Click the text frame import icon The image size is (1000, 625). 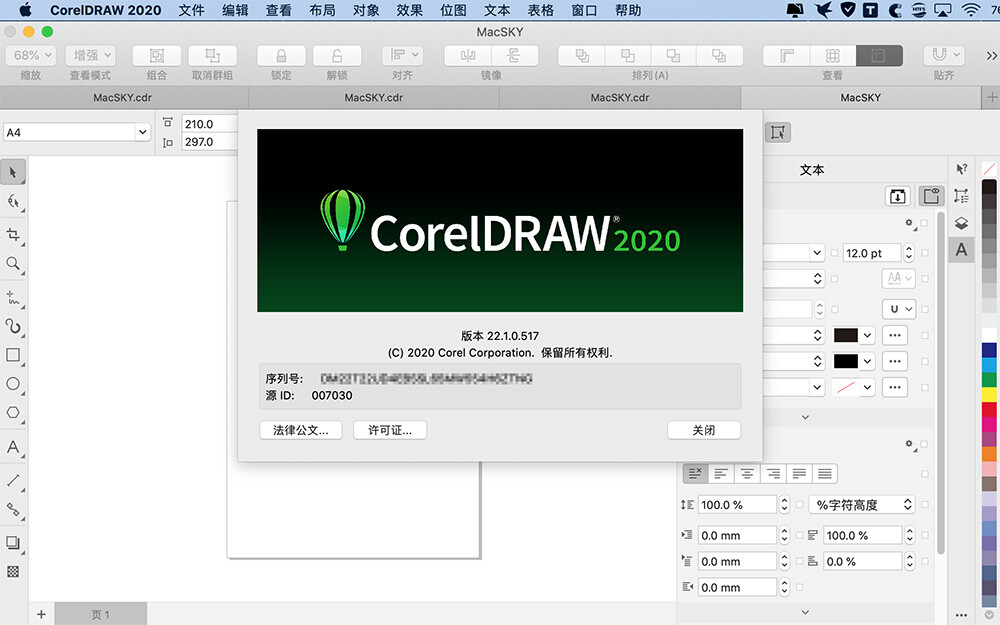(897, 196)
